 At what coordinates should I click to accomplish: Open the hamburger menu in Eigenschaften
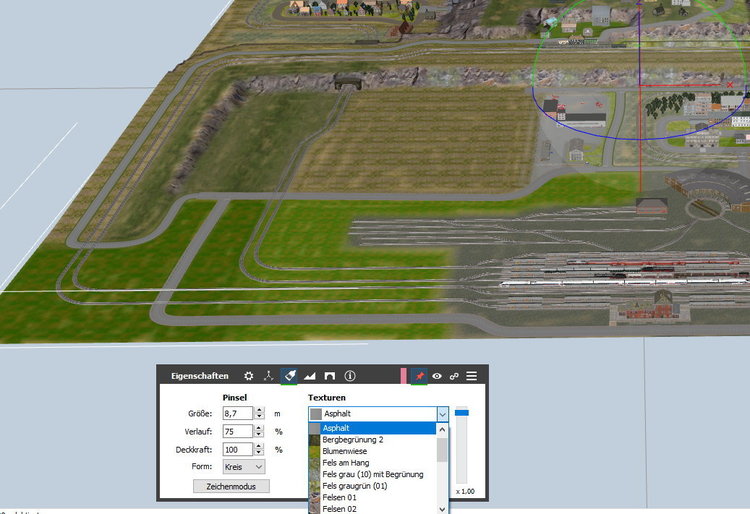pos(472,376)
